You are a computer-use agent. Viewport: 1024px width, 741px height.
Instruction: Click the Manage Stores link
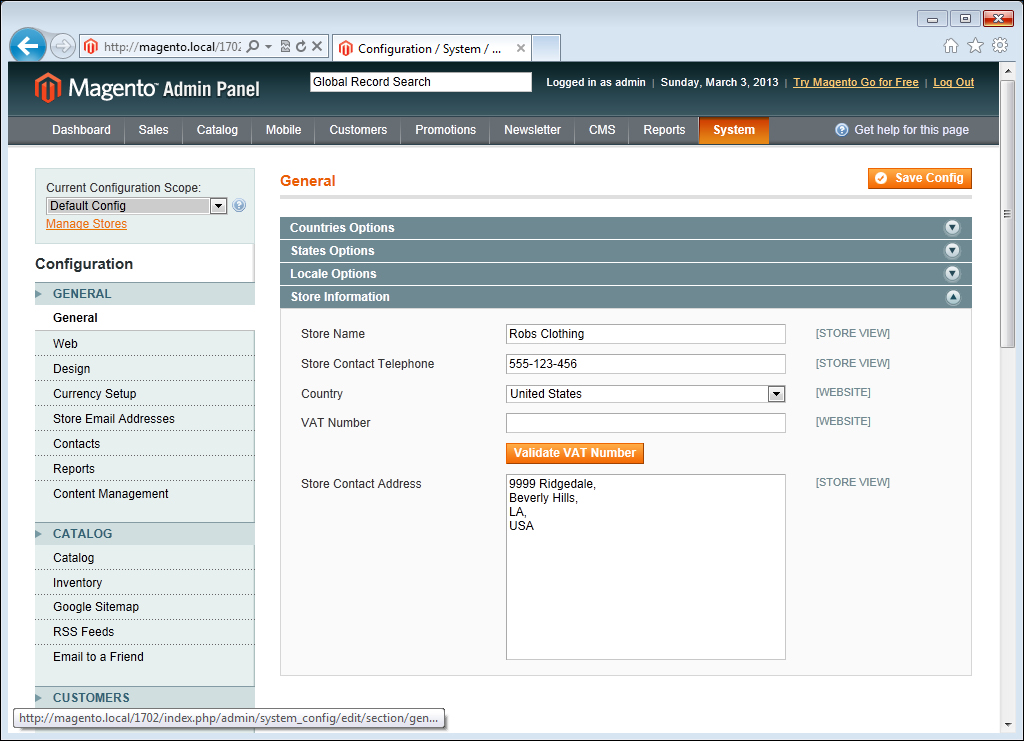coord(86,224)
